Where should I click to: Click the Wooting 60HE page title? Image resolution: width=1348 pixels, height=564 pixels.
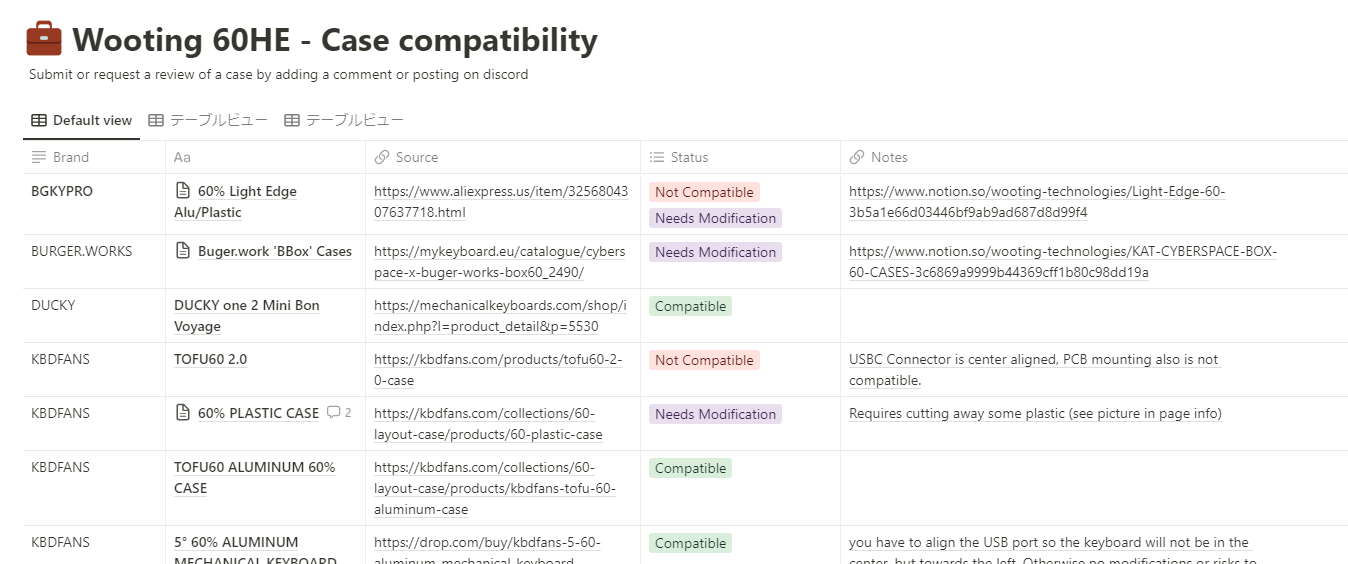335,40
